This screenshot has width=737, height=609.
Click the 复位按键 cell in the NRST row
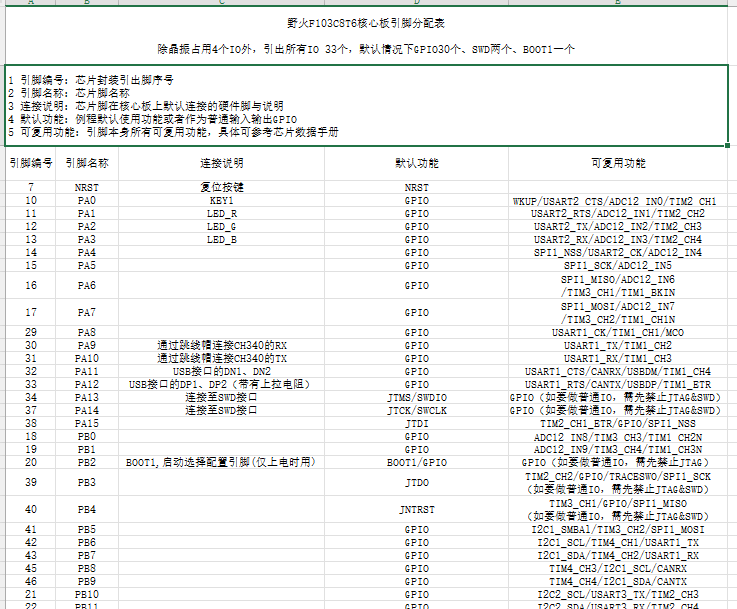tap(221, 187)
